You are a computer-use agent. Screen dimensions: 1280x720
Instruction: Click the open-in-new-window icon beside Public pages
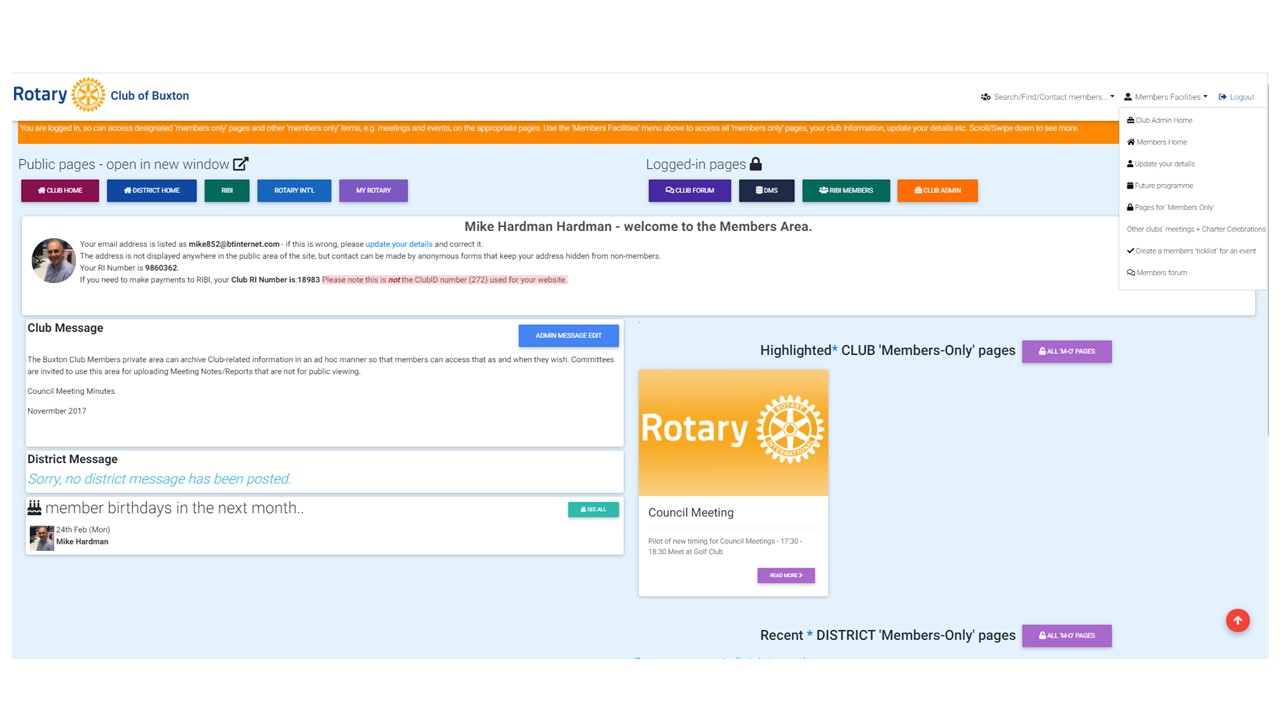click(241, 164)
